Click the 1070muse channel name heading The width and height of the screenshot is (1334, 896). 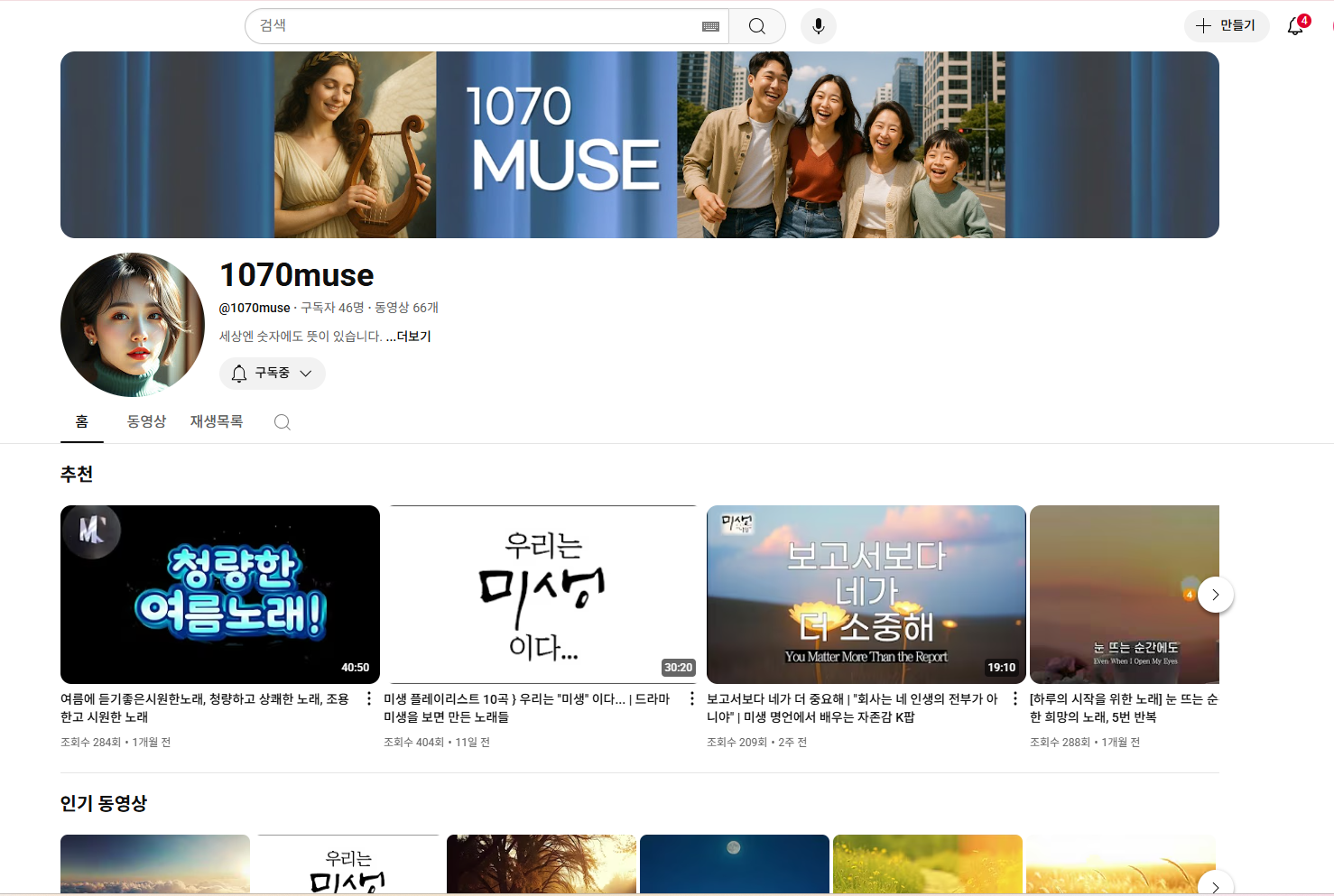(x=297, y=275)
